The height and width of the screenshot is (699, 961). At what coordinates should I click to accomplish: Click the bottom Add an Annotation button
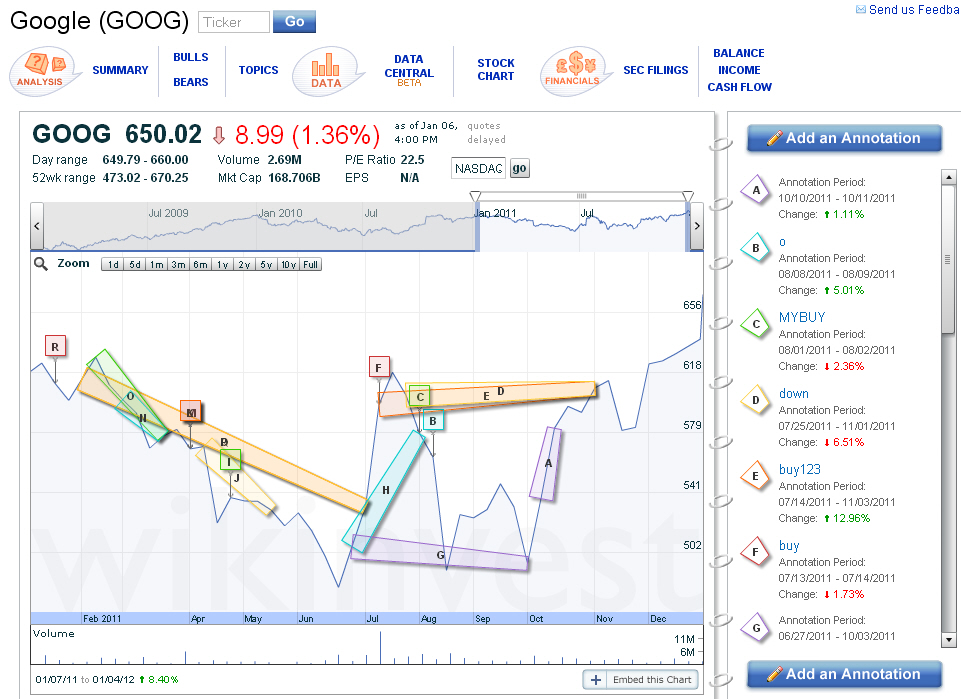(x=844, y=674)
